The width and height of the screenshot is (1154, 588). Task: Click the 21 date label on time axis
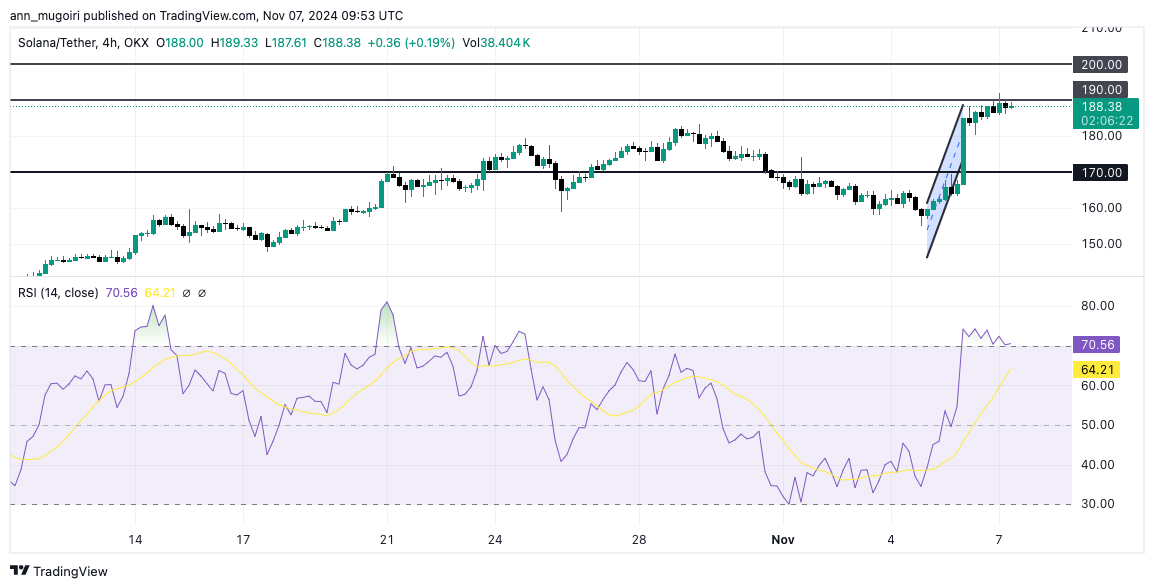point(386,539)
